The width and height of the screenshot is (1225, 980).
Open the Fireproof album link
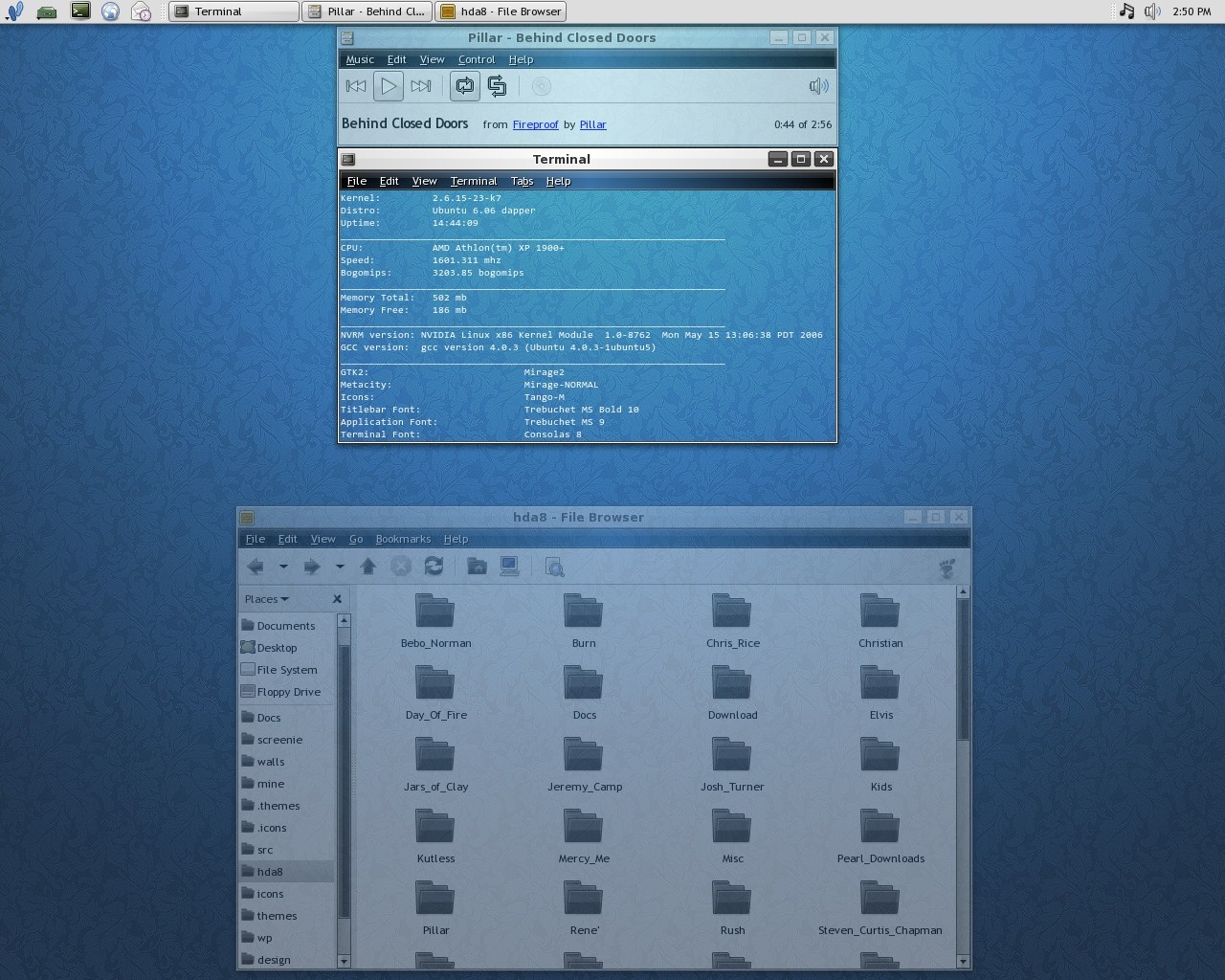pyautogui.click(x=535, y=124)
